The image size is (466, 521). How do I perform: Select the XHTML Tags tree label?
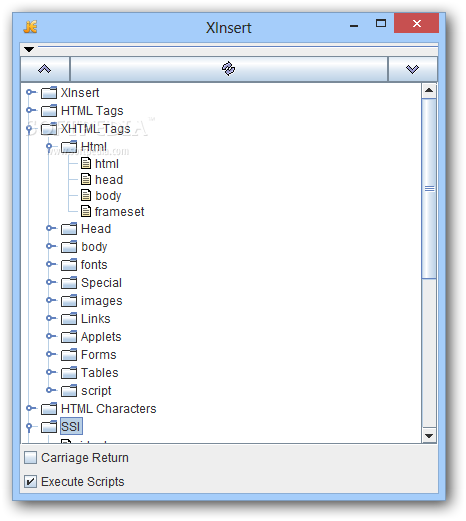(x=95, y=129)
